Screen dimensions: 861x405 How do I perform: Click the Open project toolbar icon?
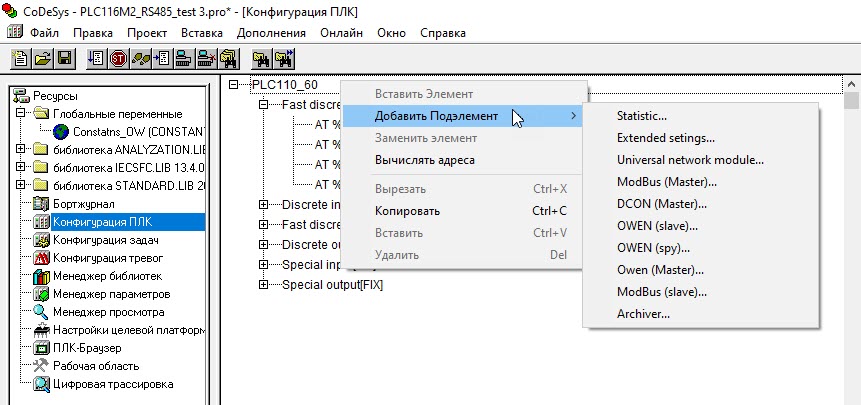click(x=42, y=58)
